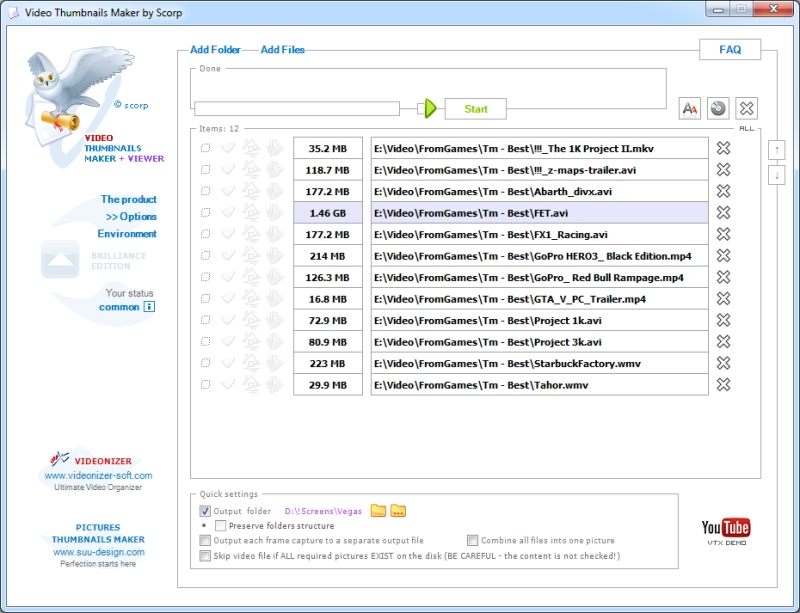Select the 118.7 MB size cell

pyautogui.click(x=328, y=170)
